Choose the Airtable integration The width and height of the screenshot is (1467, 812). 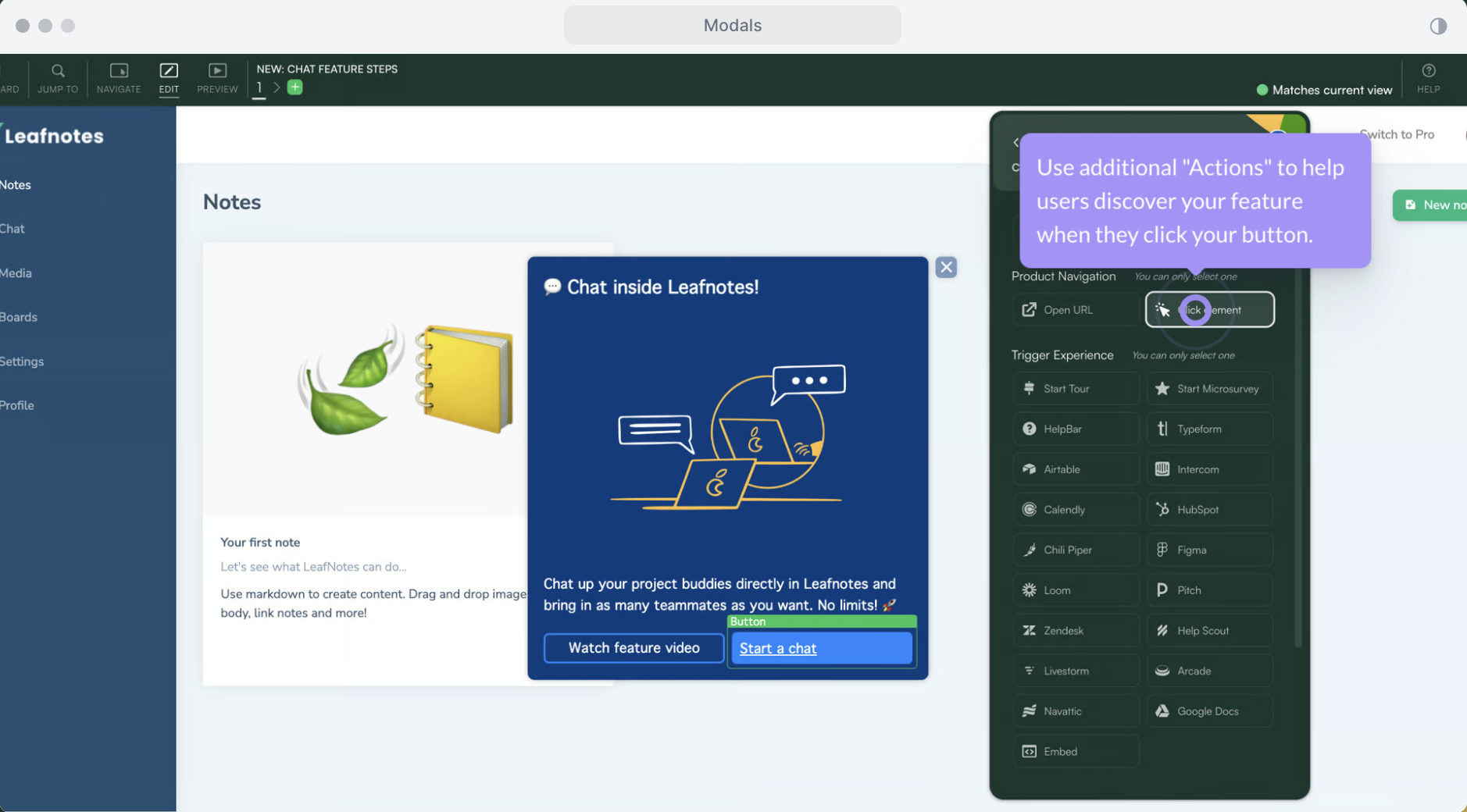tap(1075, 469)
